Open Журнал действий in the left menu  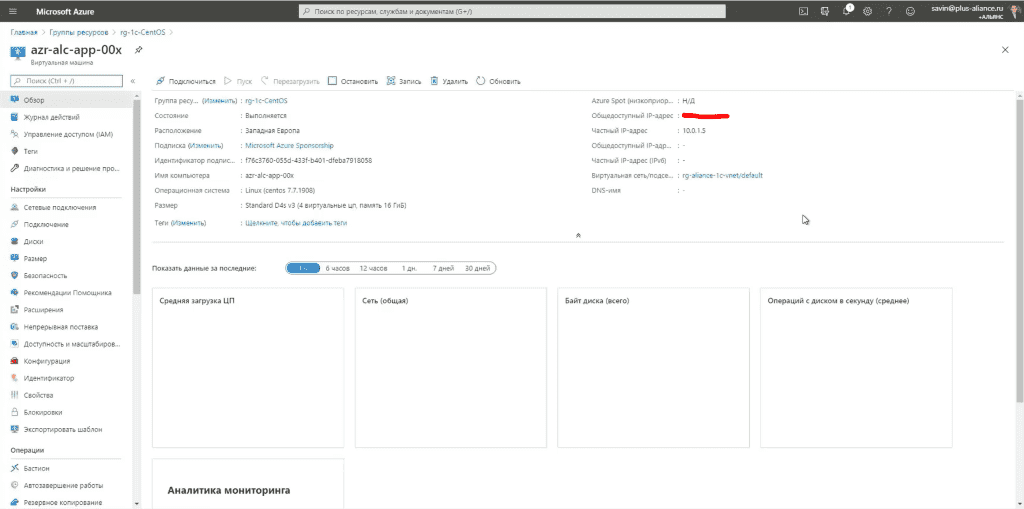coord(65,117)
